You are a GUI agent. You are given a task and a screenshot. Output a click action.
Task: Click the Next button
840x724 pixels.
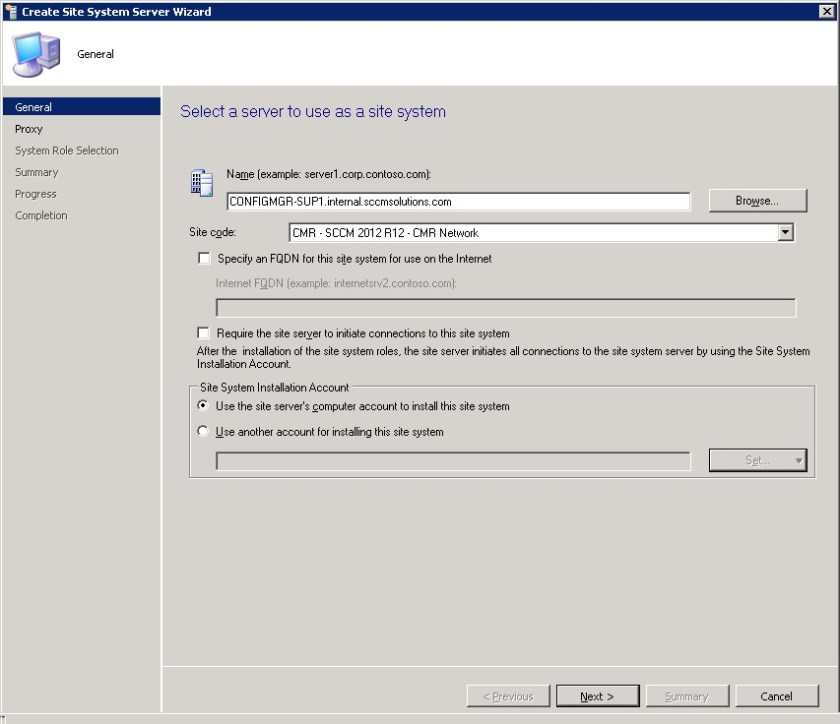click(x=598, y=696)
